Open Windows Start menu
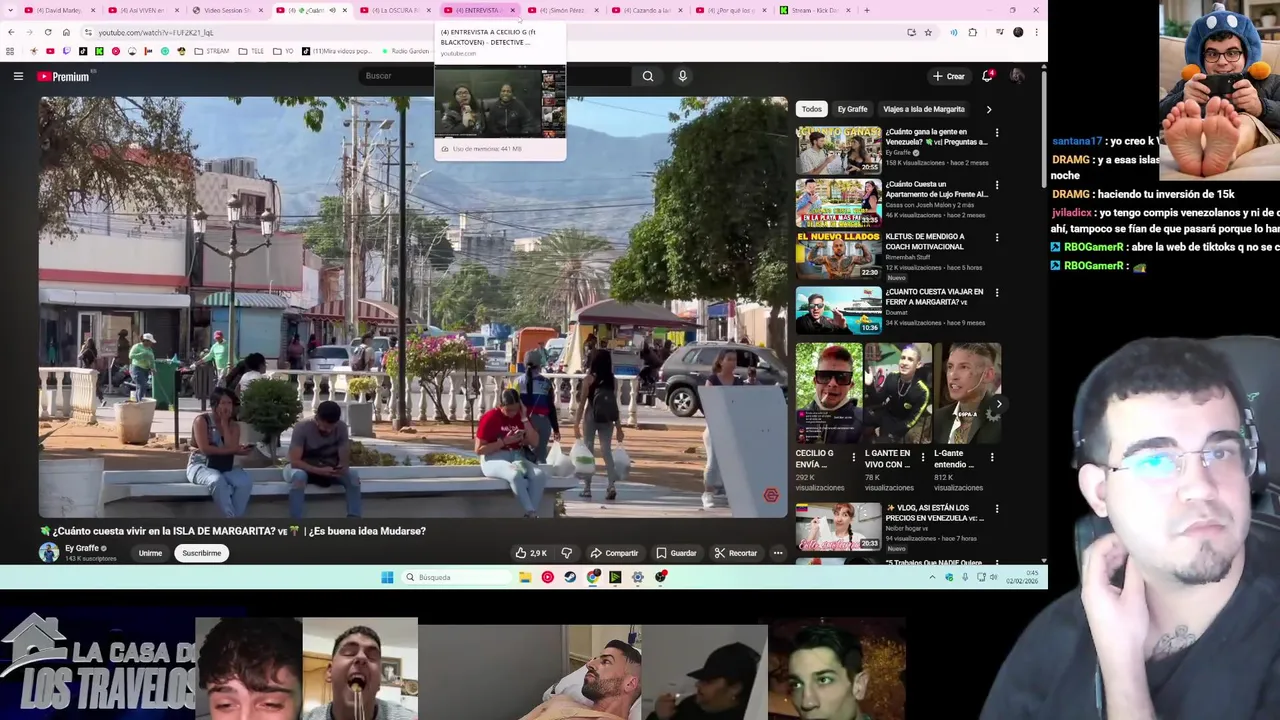Image resolution: width=1280 pixels, height=720 pixels. (x=387, y=577)
